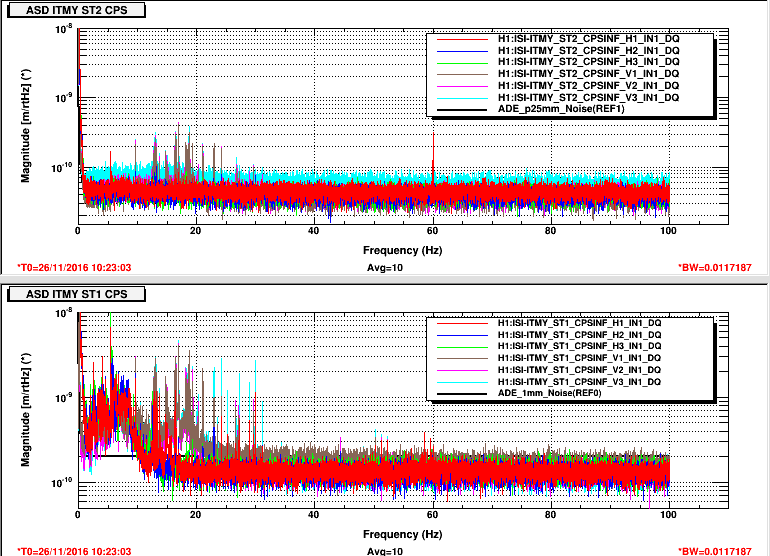This screenshot has width=770, height=556.
Task: Click the BW=0.0117187 label under the ST2 plot
Action: tap(715, 268)
